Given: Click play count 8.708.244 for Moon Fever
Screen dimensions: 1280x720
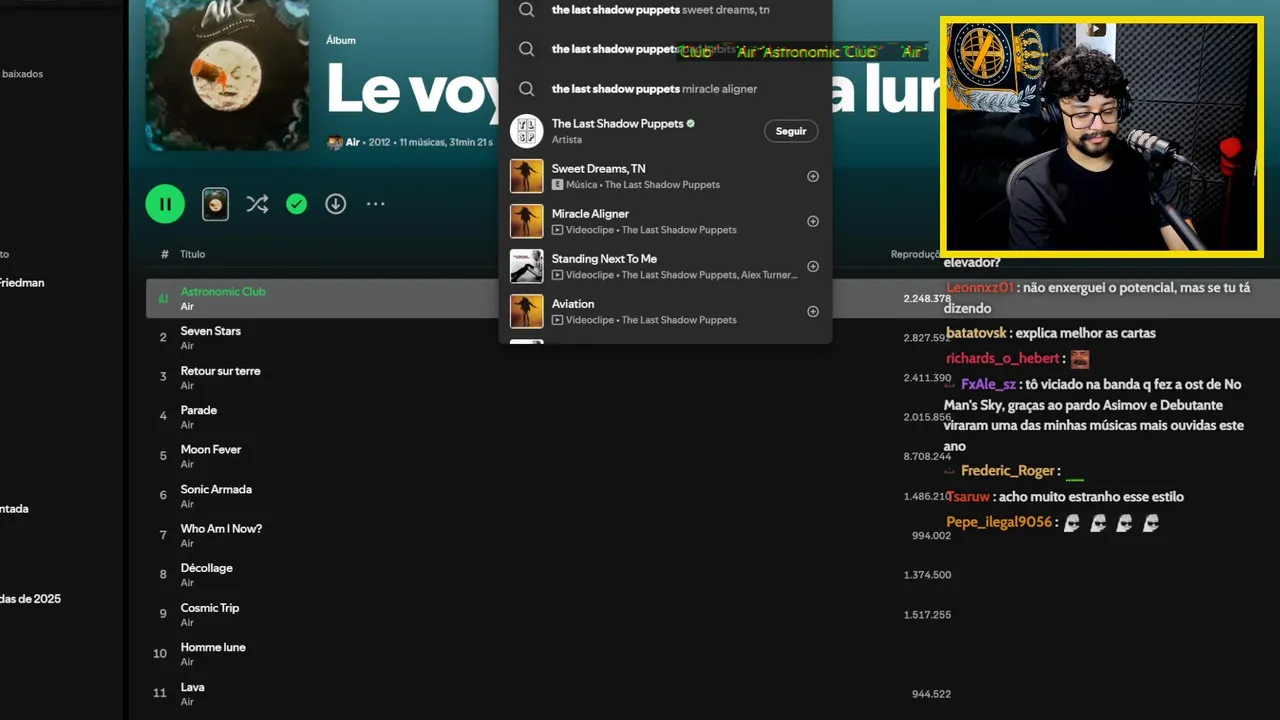Looking at the screenshot, I should click(x=927, y=456).
